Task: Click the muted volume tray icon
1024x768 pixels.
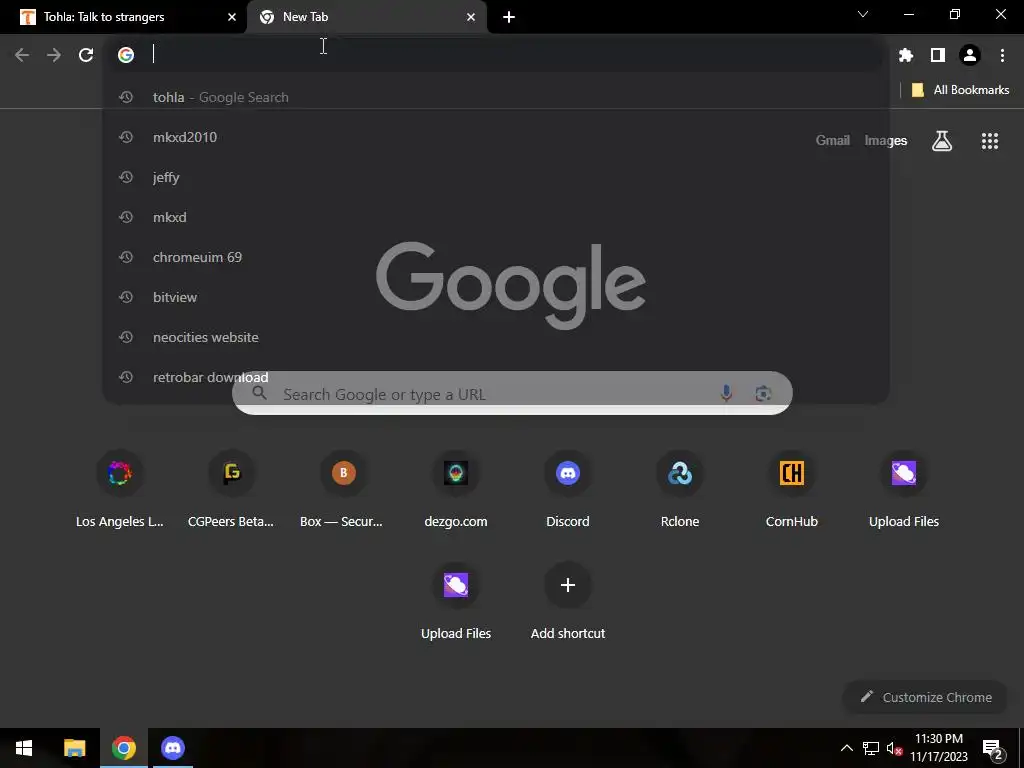Action: point(894,748)
